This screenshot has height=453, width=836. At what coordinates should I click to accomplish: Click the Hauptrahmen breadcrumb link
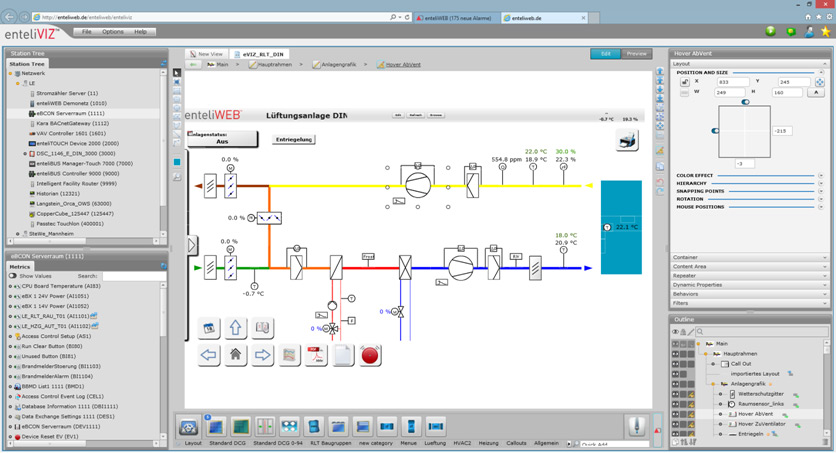click(x=275, y=64)
